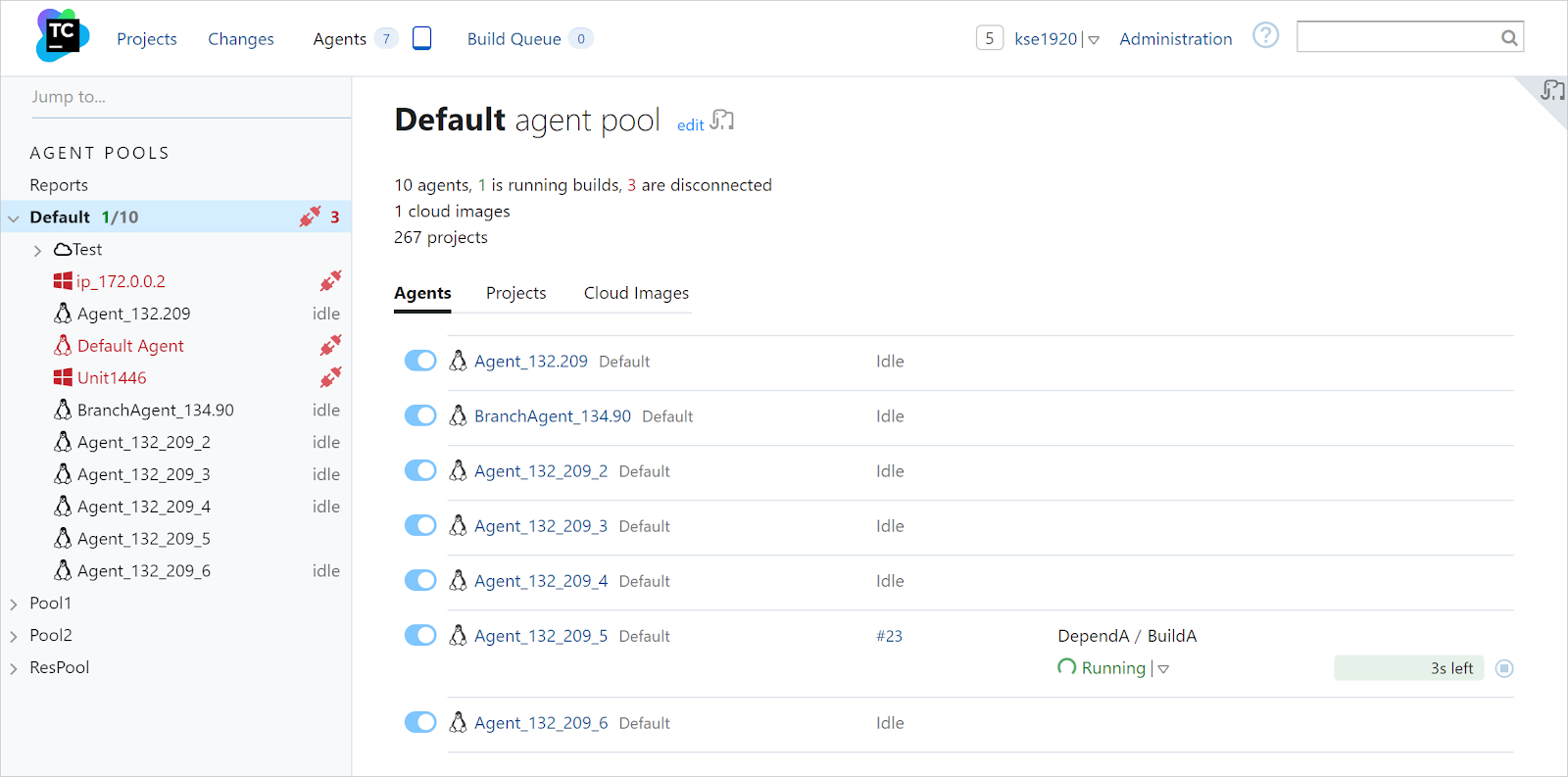This screenshot has width=1568, height=777.
Task: Open build #23 link
Action: point(889,636)
